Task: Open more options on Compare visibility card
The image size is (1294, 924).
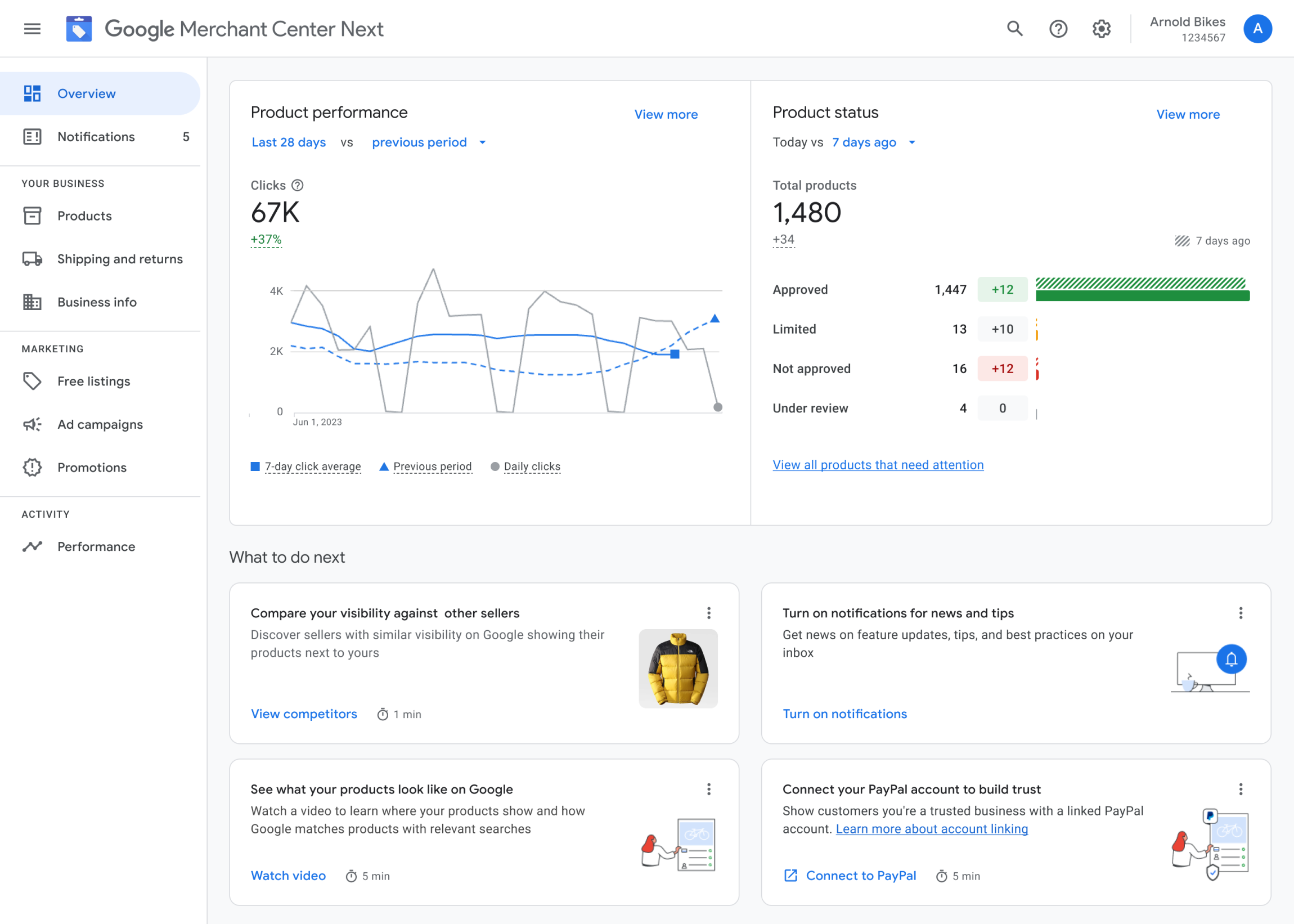Action: (709, 613)
